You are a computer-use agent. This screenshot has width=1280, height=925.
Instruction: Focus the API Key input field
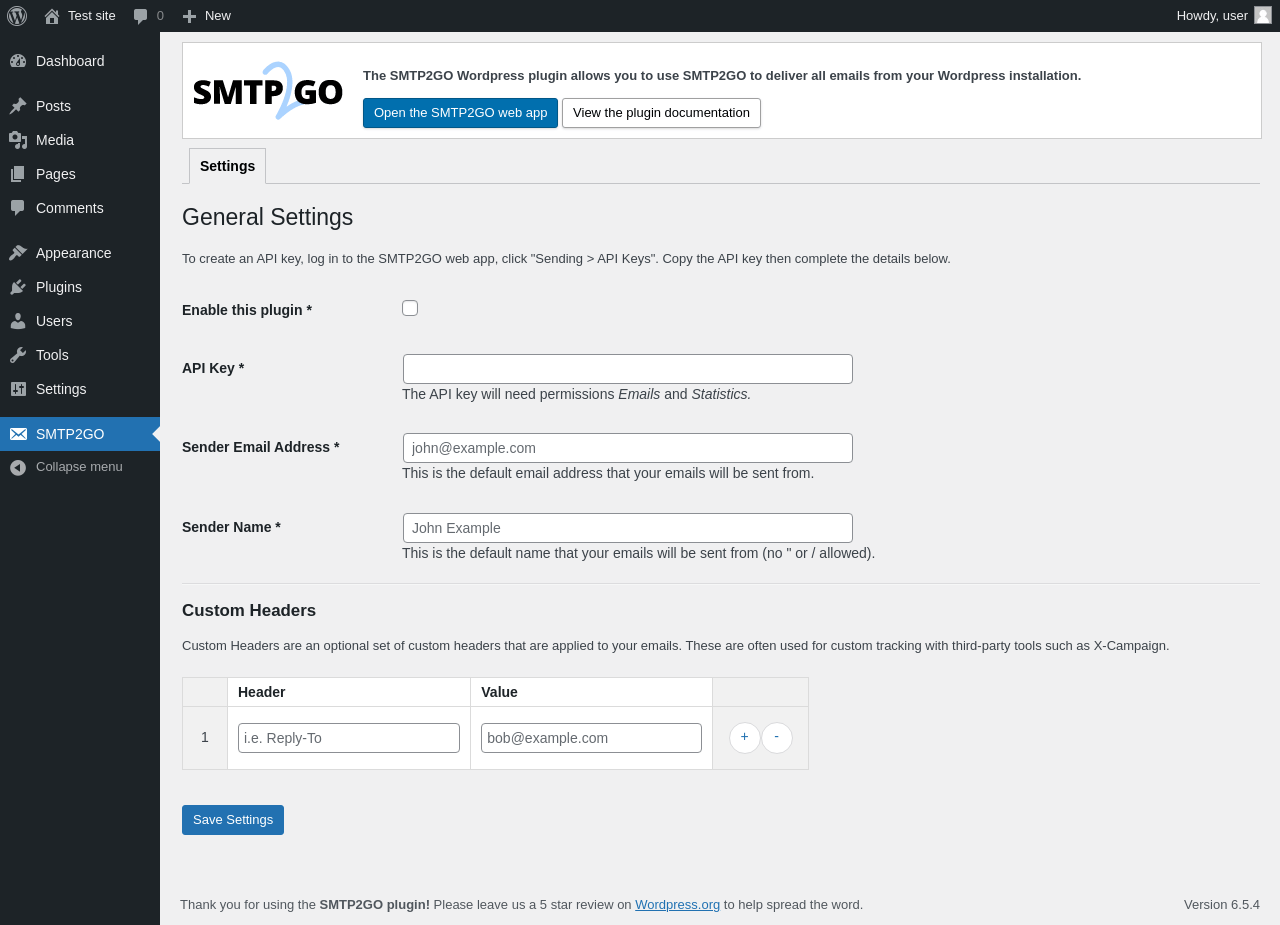(627, 369)
